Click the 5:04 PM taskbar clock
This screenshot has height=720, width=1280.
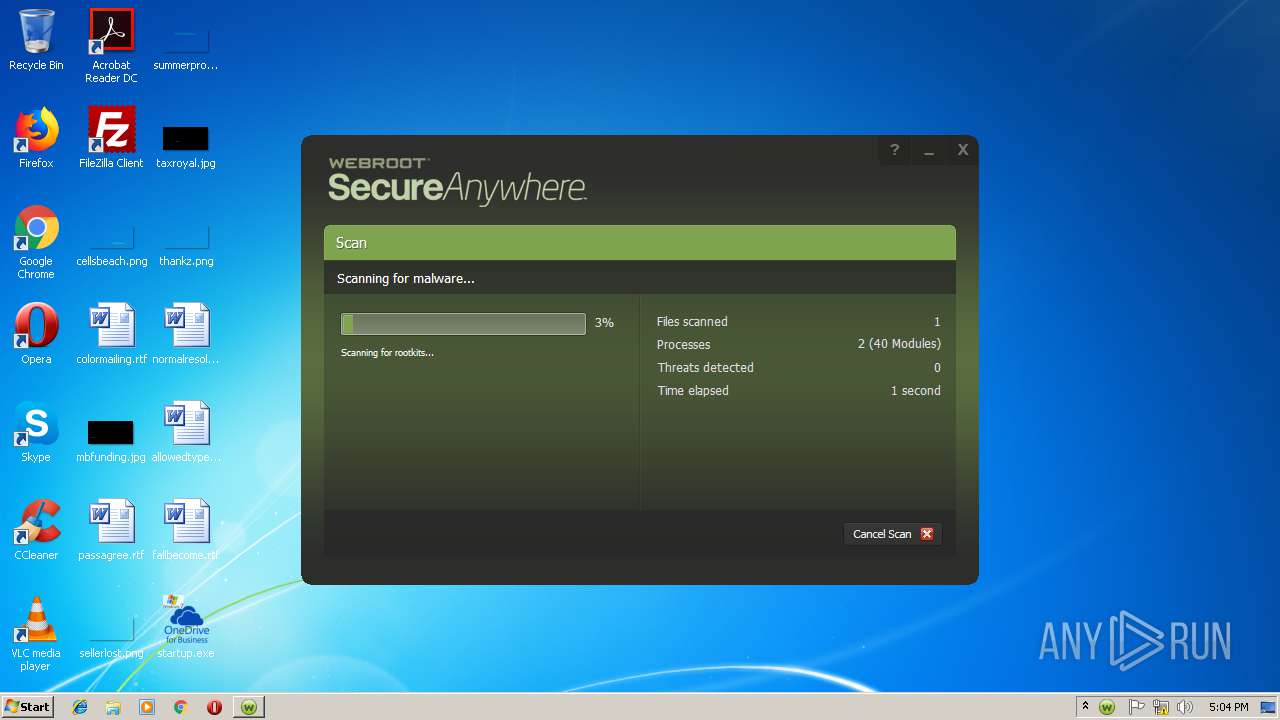click(x=1228, y=707)
